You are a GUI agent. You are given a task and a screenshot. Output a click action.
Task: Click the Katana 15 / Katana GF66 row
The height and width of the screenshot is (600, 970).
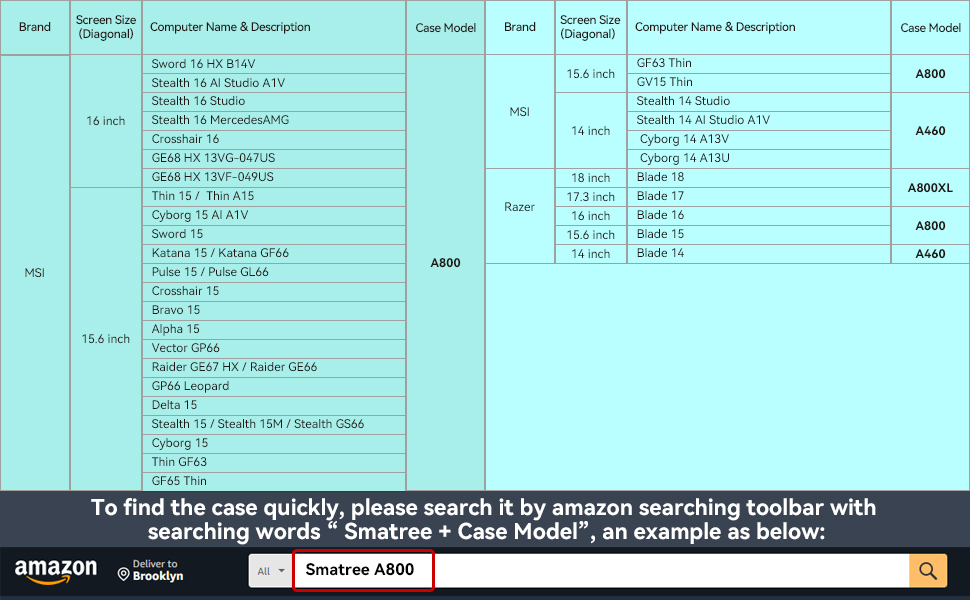pyautogui.click(x=273, y=254)
